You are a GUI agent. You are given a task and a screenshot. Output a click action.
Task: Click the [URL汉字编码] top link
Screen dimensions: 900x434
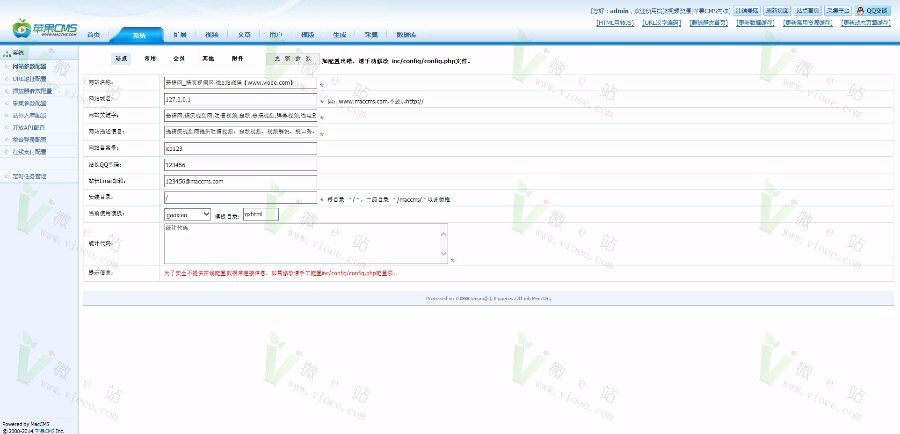pyautogui.click(x=662, y=22)
